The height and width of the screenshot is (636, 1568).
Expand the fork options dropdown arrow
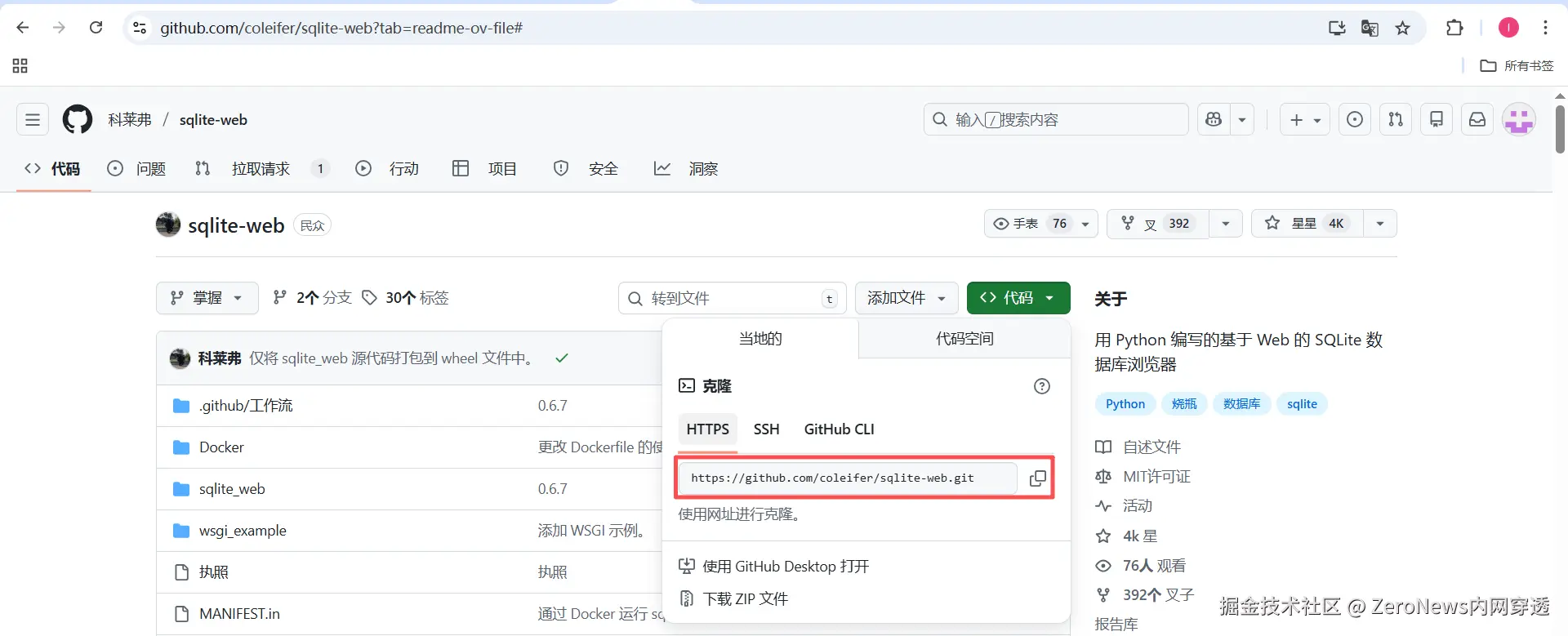pyautogui.click(x=1225, y=224)
